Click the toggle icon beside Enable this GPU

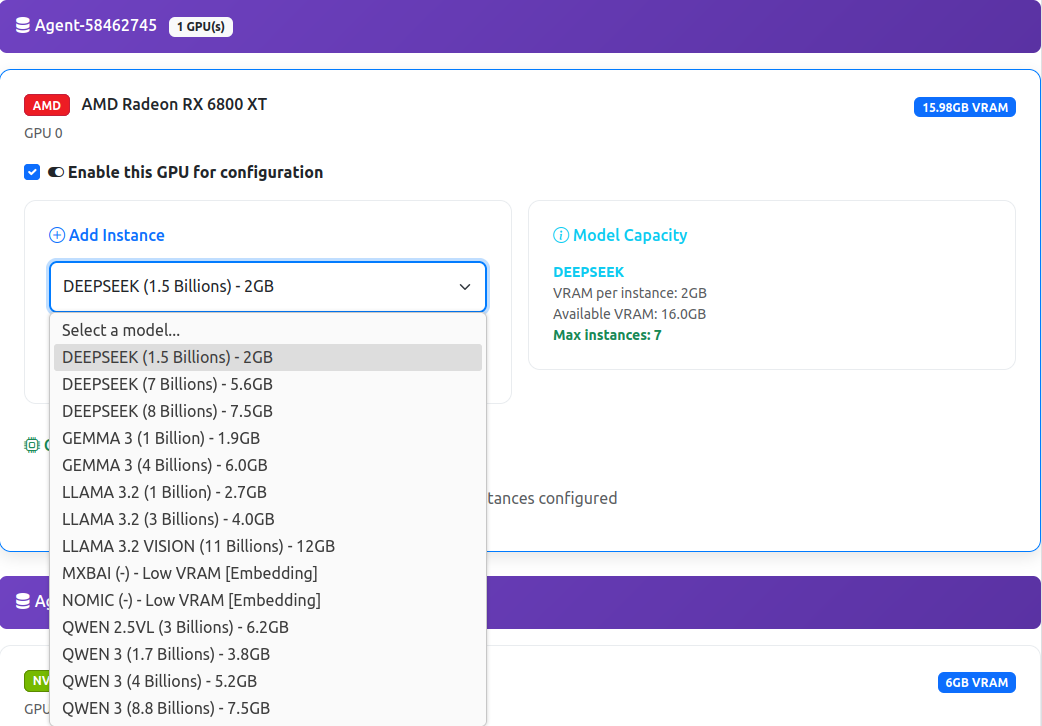[56, 172]
